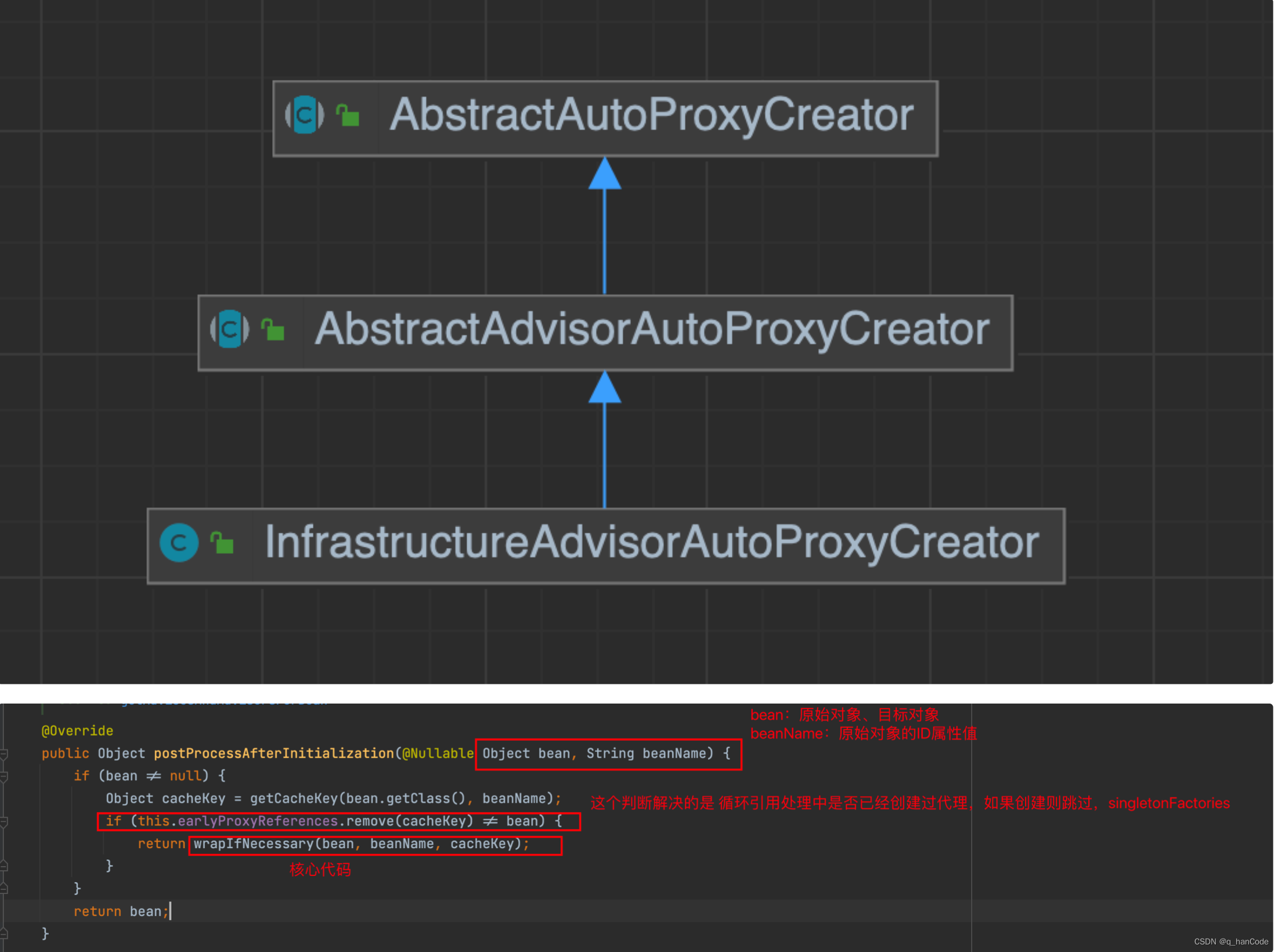Click the 'public' keyword in the method signature

pos(65,754)
